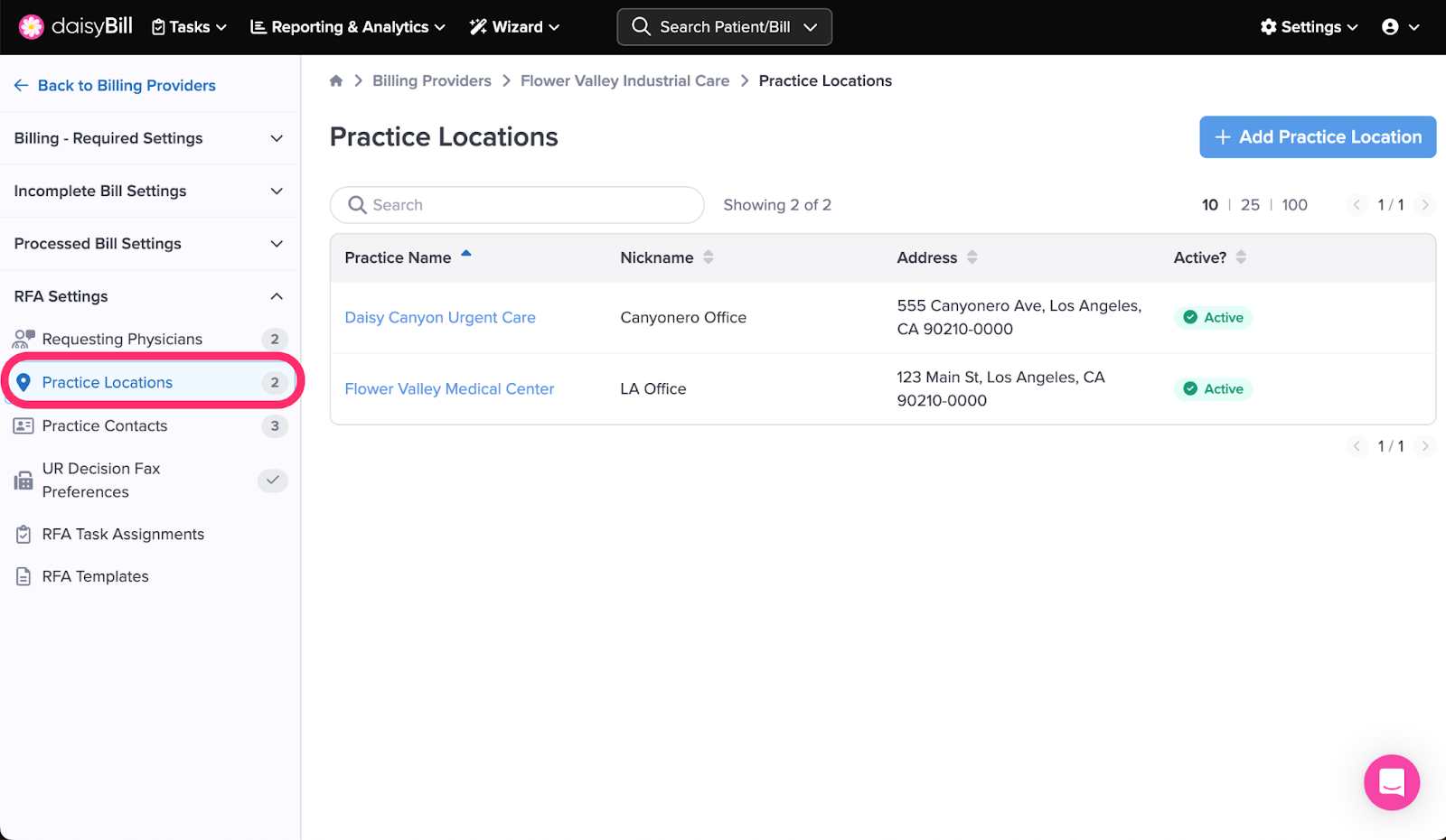Click the Practice Locations map pin icon
This screenshot has height=840, width=1446.
(23, 382)
